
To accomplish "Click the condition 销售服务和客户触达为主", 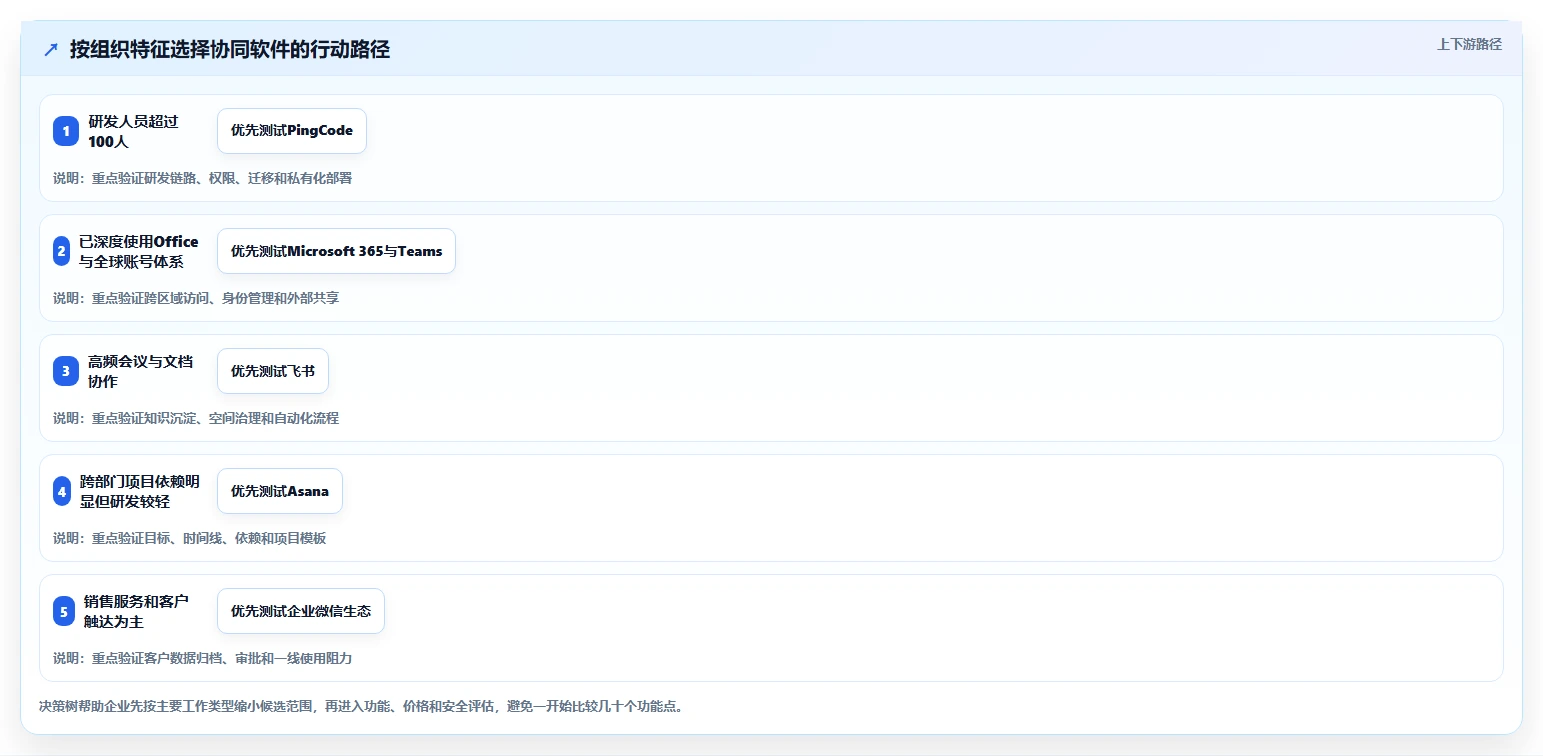I will (x=136, y=611).
